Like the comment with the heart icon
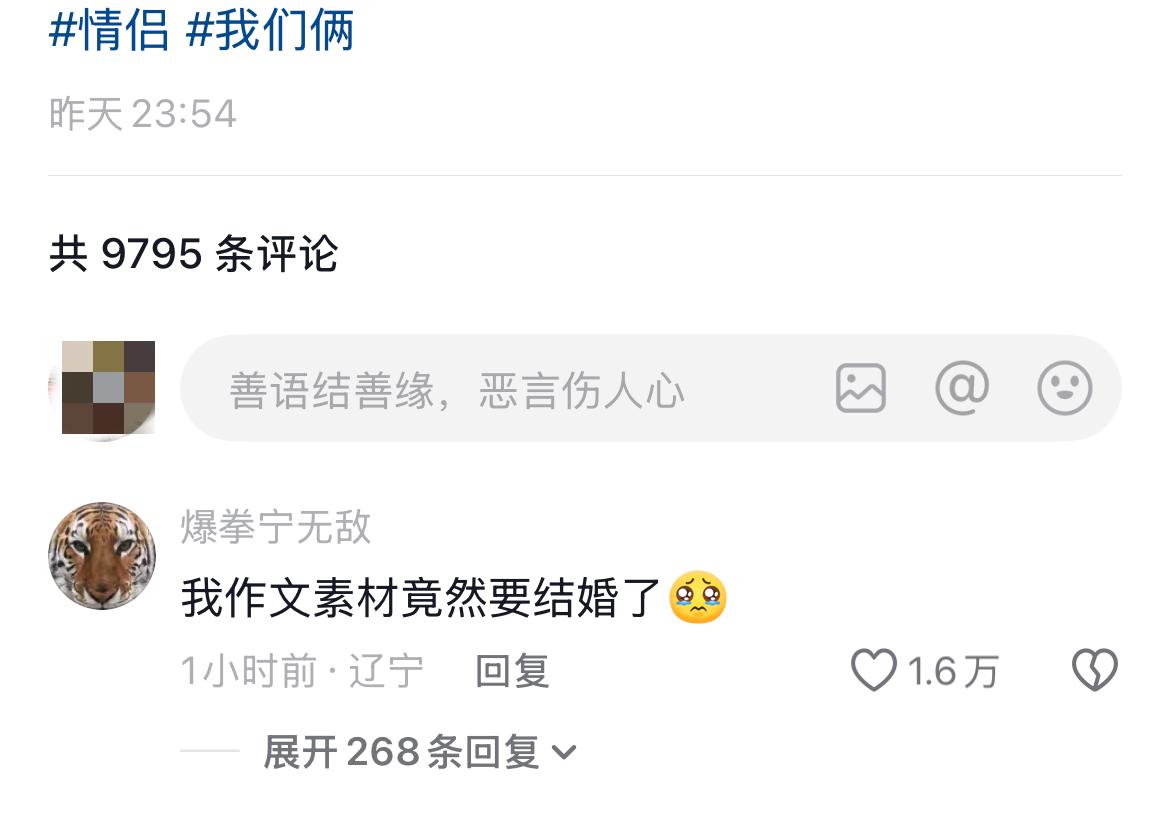The image size is (1170, 820). point(874,669)
